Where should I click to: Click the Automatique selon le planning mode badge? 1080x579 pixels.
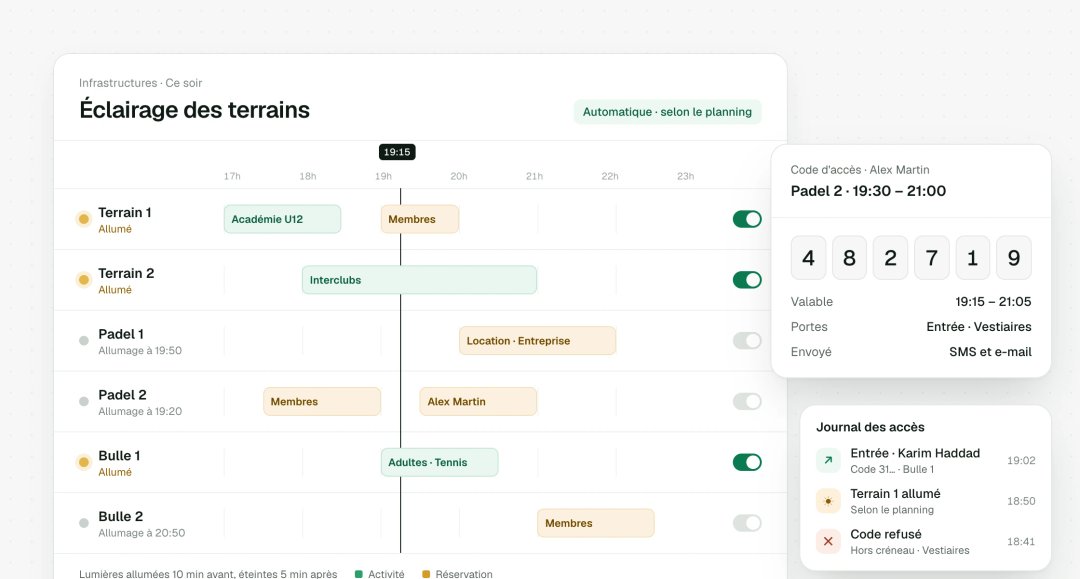click(667, 112)
